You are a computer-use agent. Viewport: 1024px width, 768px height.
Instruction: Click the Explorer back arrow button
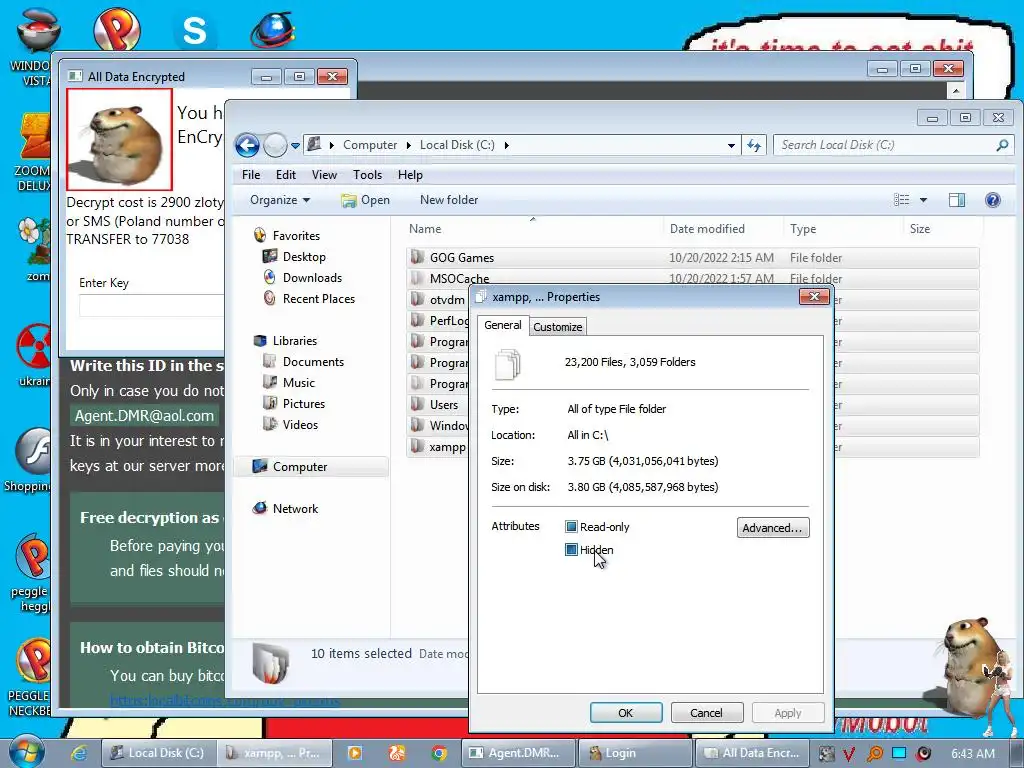coord(247,145)
